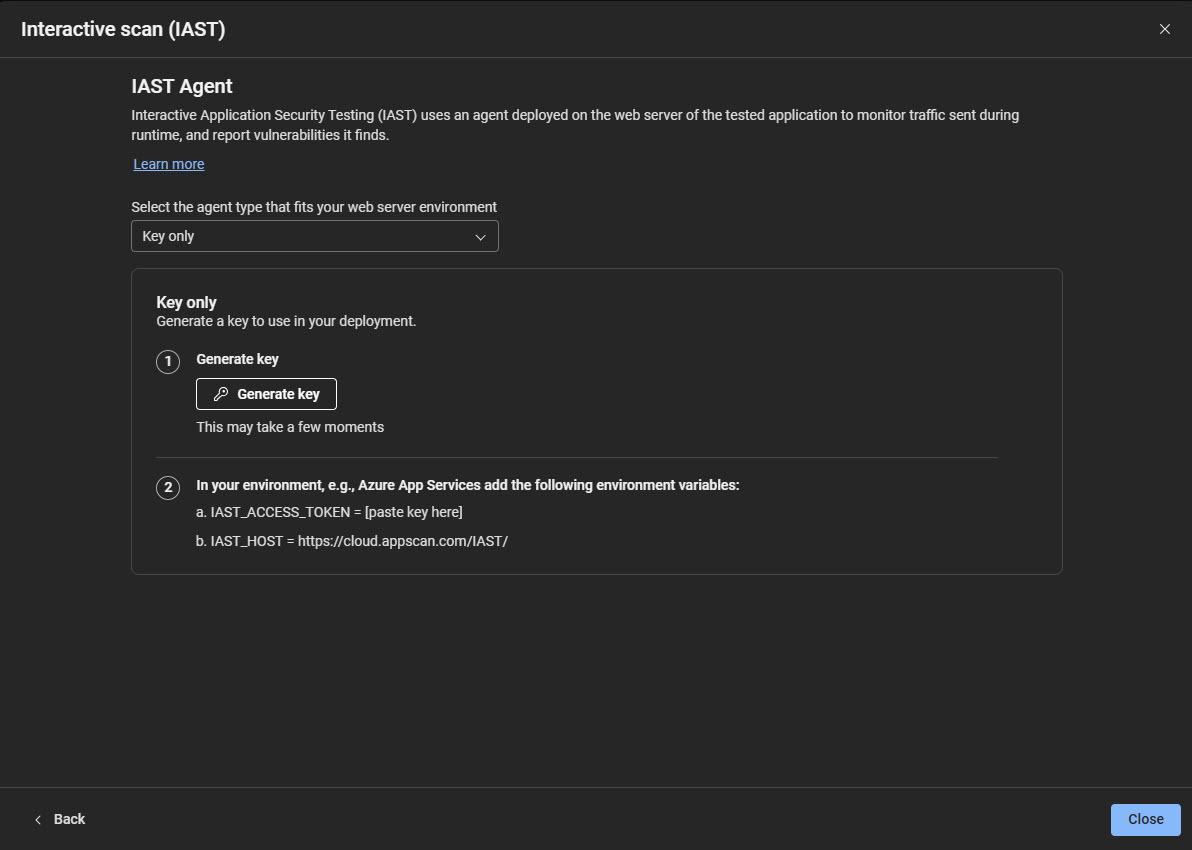
Task: Click the key icon in Generate key button
Action: point(221,394)
